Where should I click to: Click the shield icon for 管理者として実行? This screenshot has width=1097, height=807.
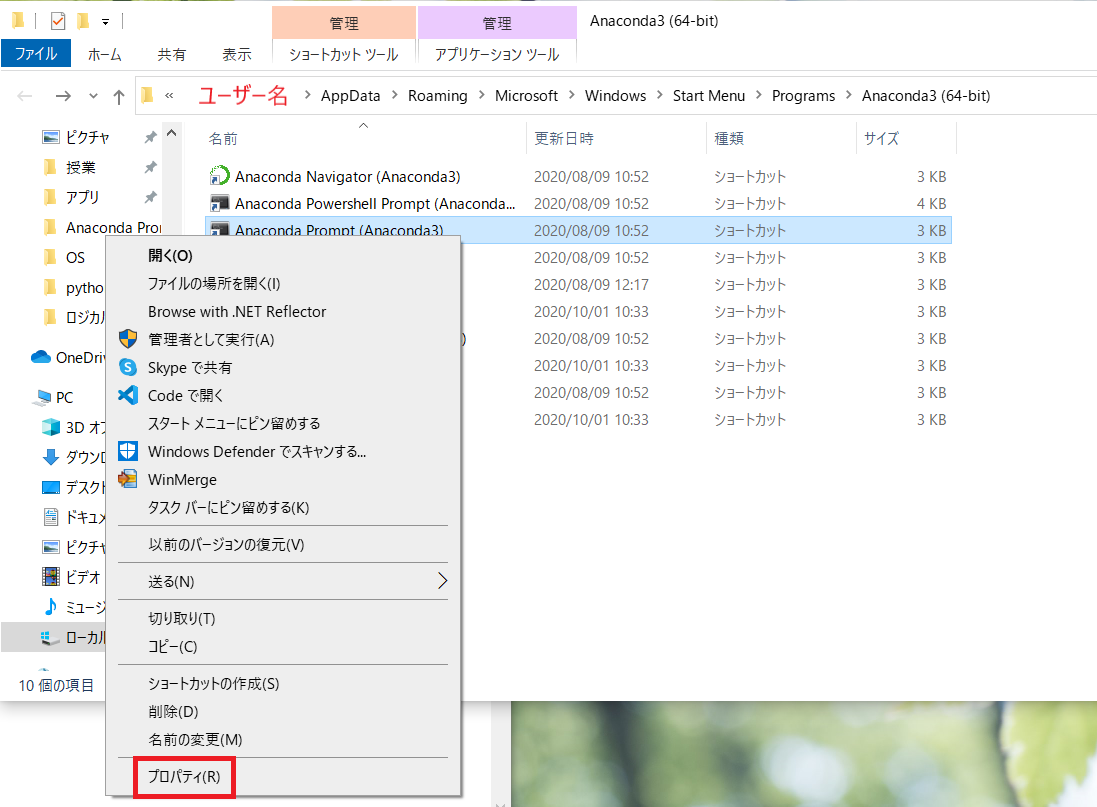click(x=128, y=339)
